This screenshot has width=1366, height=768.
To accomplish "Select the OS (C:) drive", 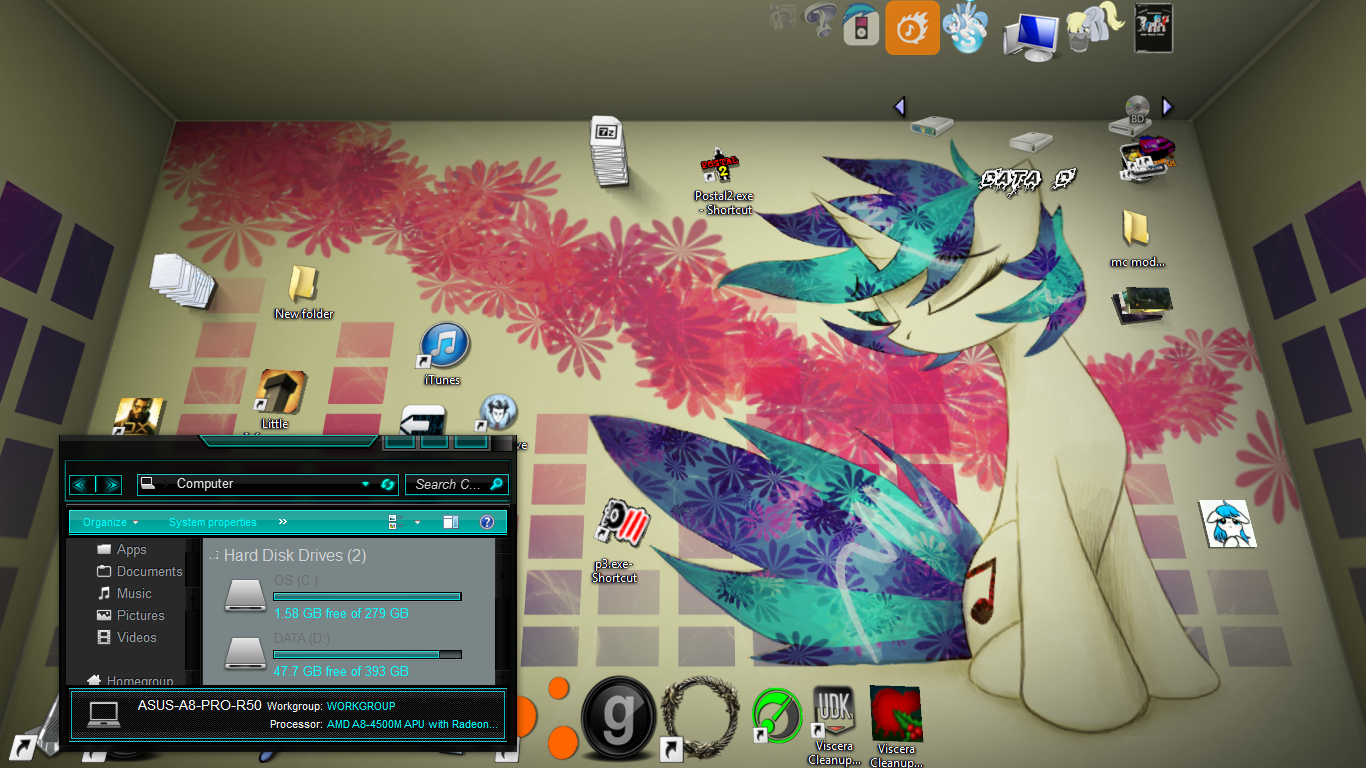I will click(x=343, y=596).
